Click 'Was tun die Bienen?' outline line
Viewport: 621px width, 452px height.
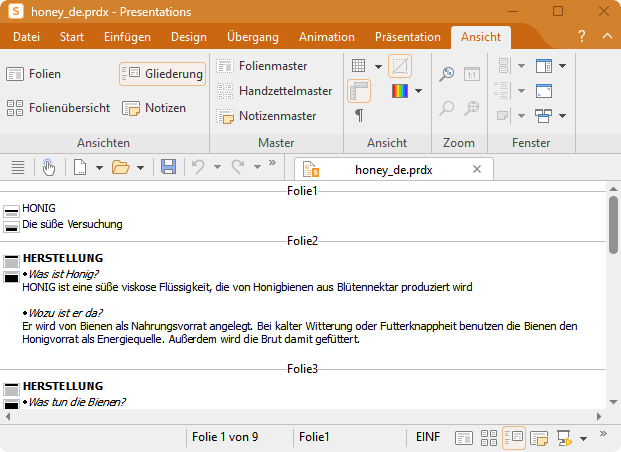coord(76,402)
